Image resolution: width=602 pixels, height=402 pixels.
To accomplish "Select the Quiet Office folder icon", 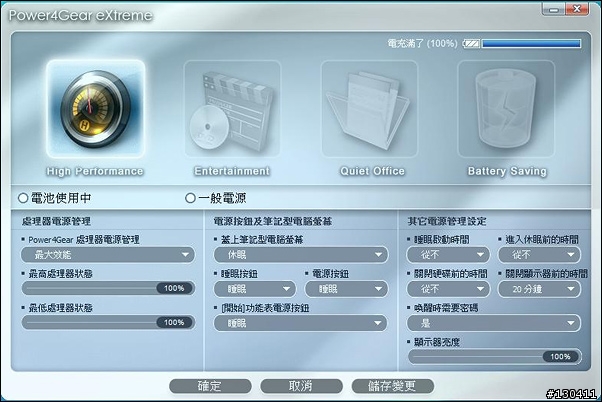I will pos(369,109).
